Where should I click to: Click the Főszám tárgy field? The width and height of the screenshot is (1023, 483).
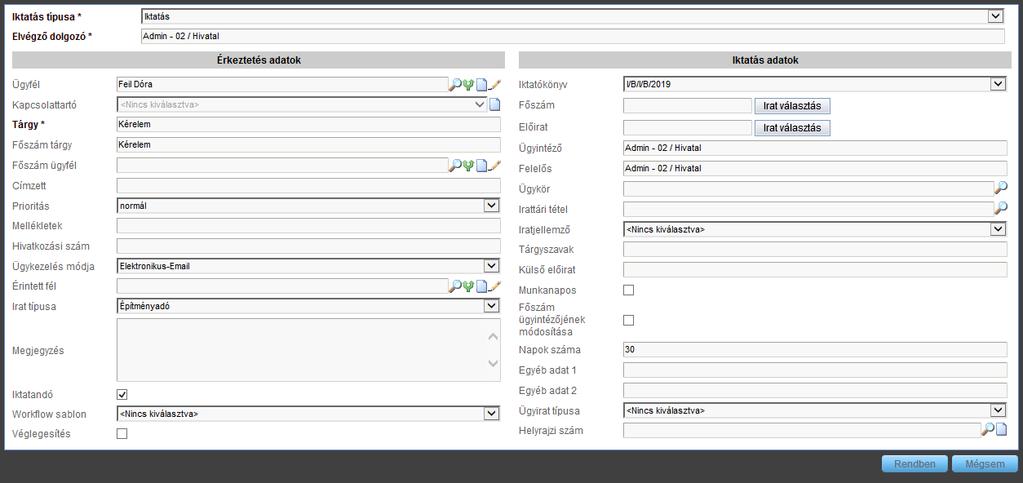coord(309,145)
